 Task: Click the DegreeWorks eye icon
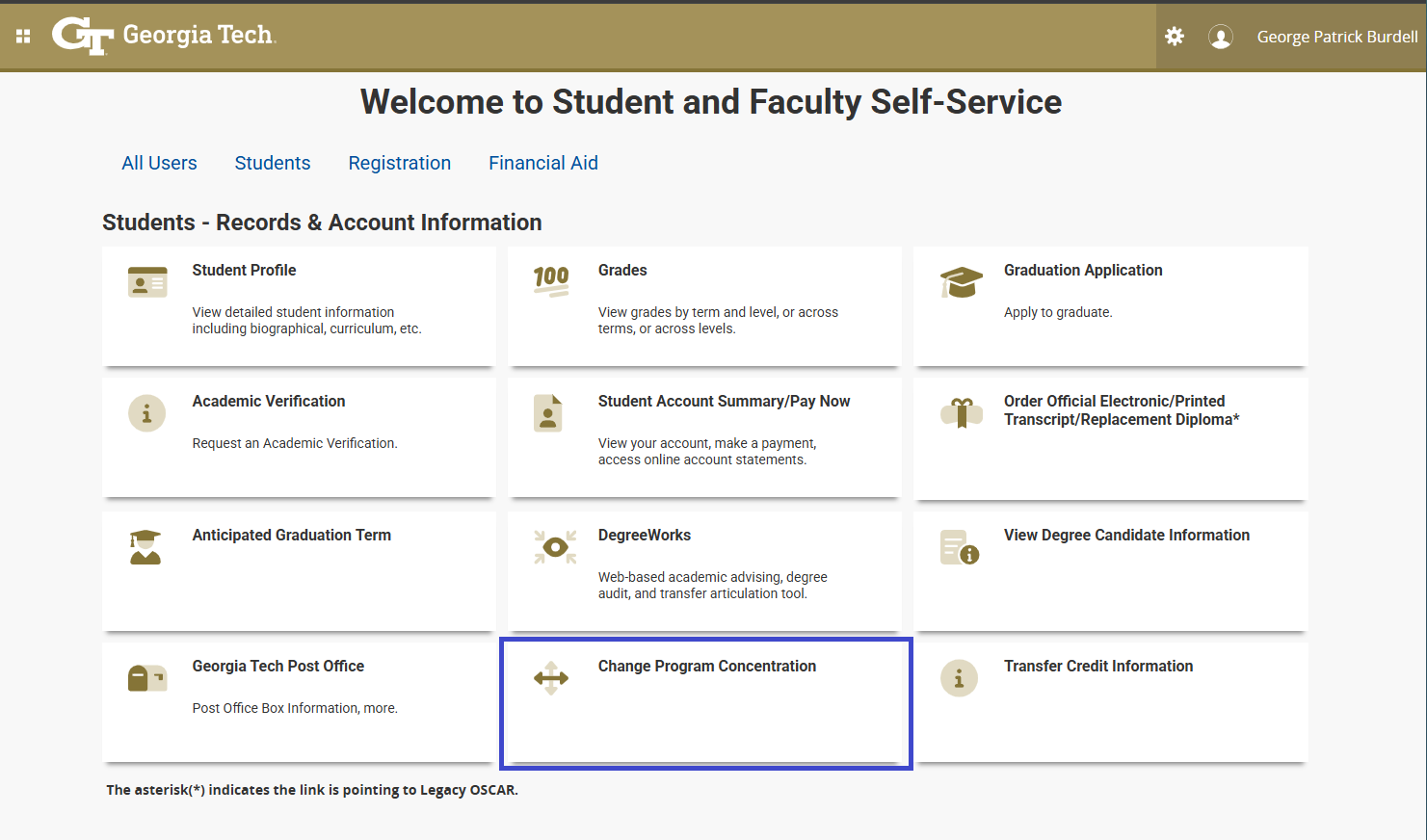(x=555, y=547)
